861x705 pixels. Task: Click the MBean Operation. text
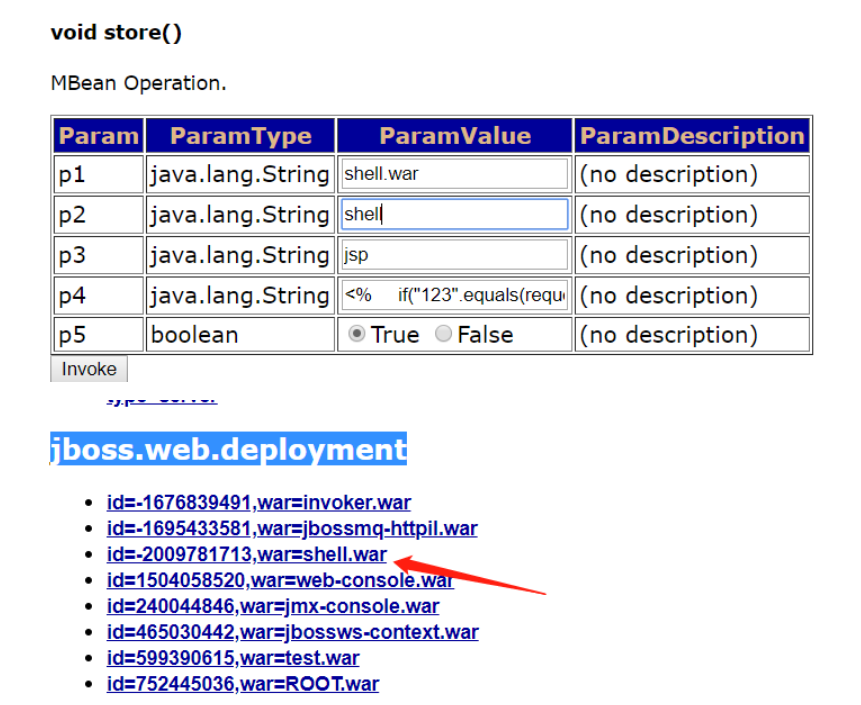(138, 83)
